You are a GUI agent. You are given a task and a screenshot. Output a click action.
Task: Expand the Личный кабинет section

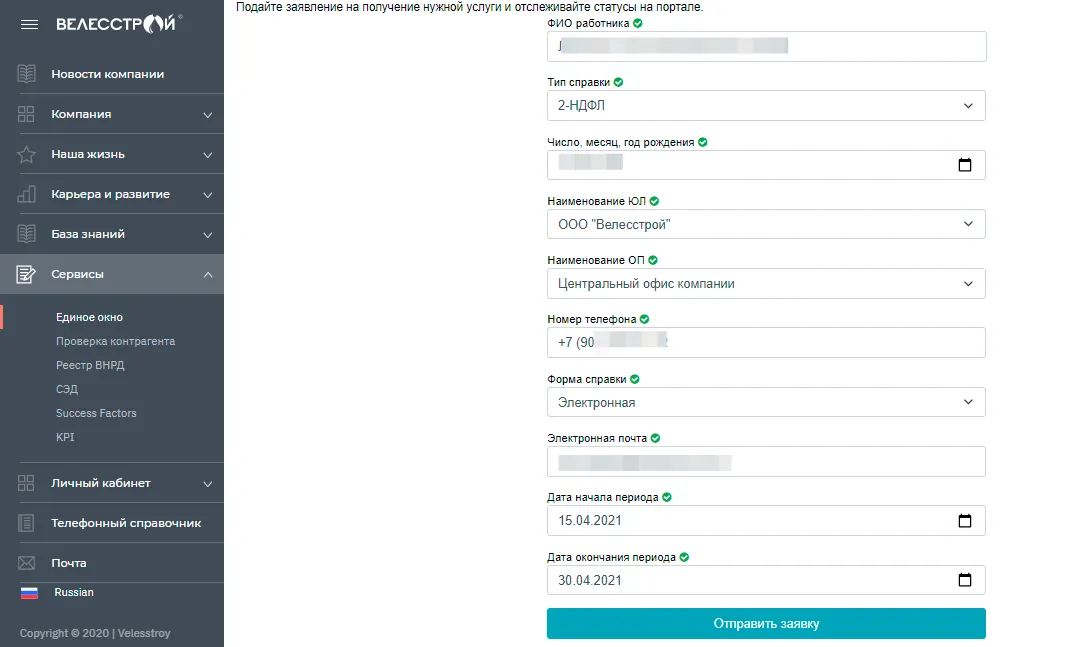coord(207,484)
